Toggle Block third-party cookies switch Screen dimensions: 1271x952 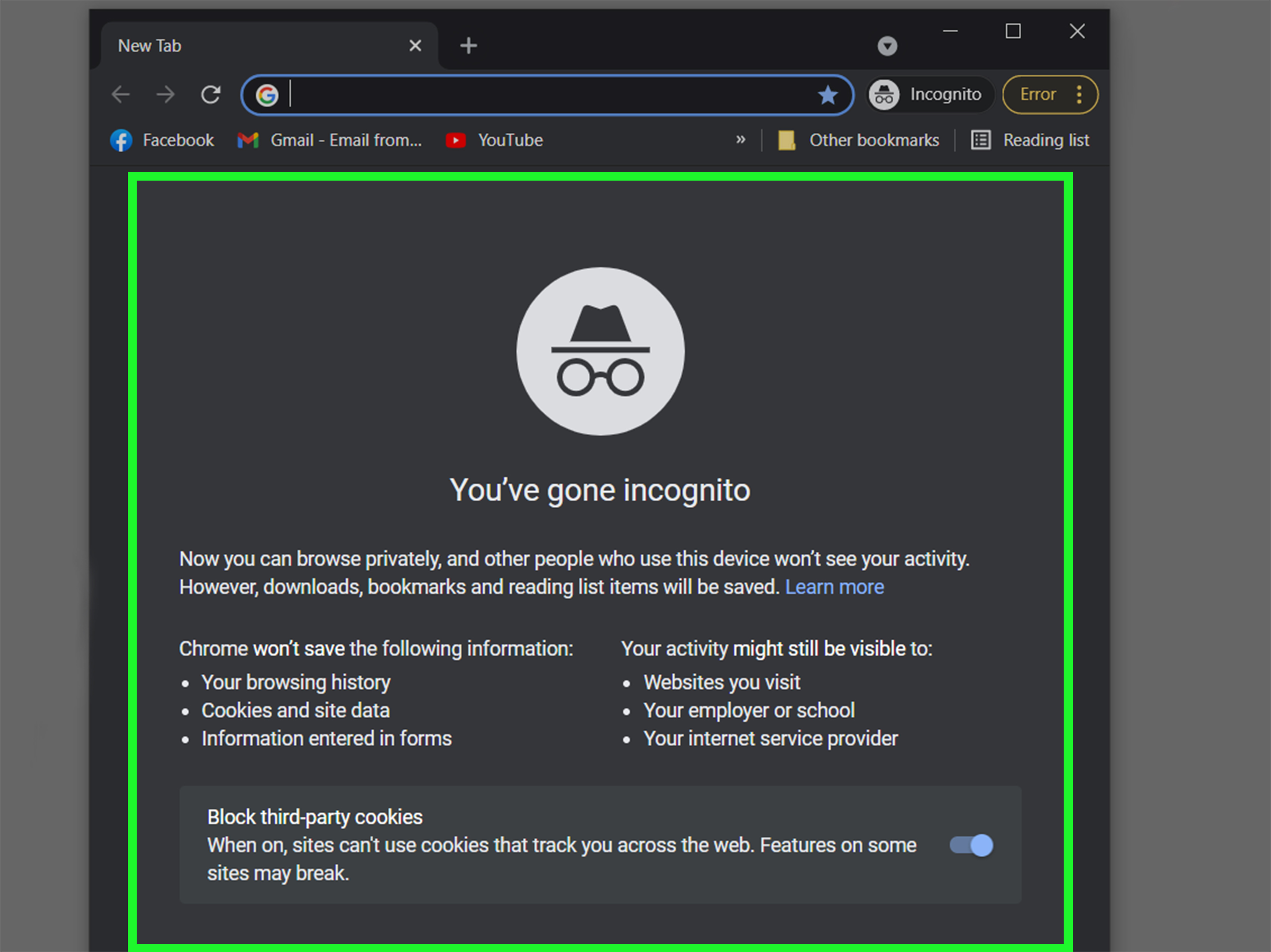coord(971,845)
